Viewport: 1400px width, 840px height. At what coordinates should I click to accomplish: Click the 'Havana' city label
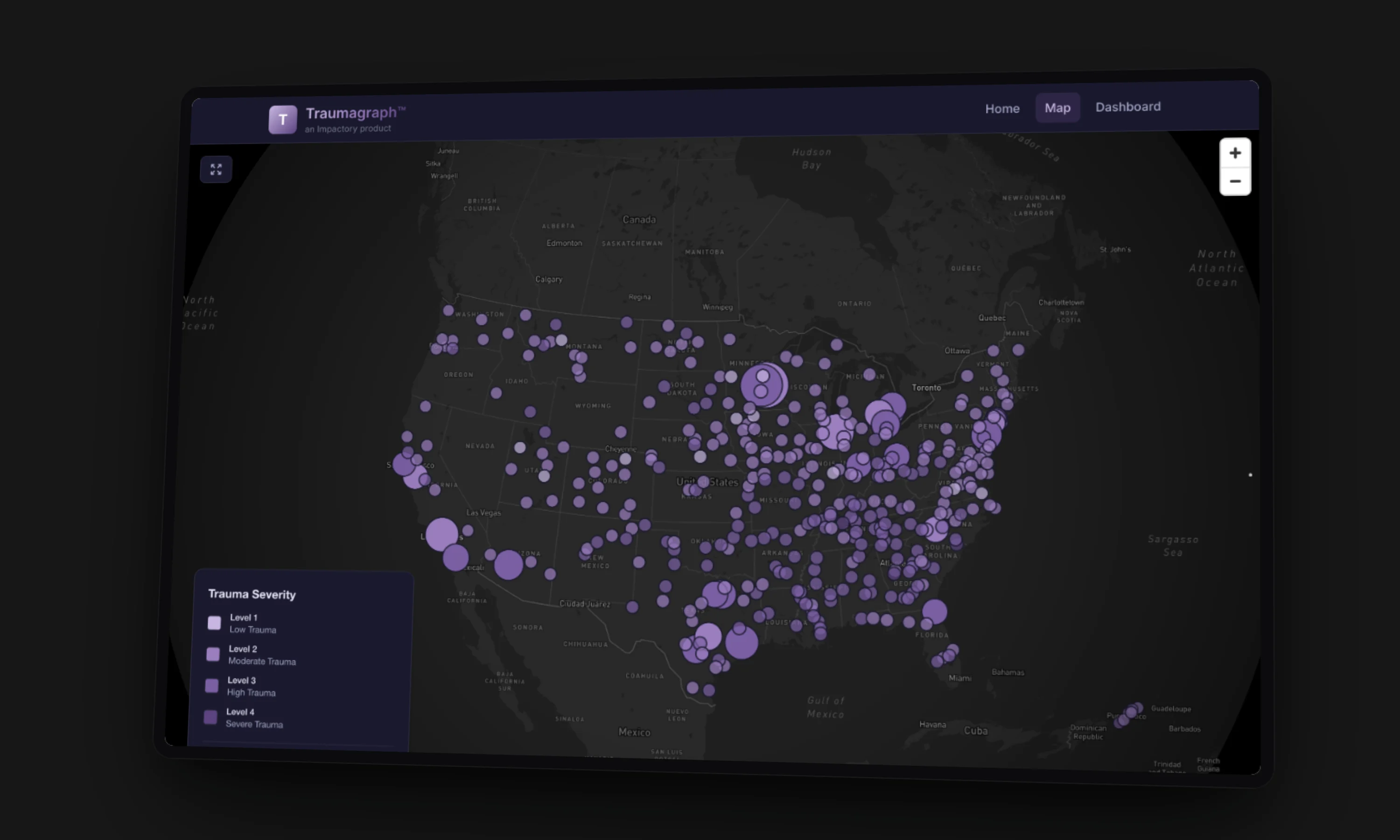pos(932,725)
